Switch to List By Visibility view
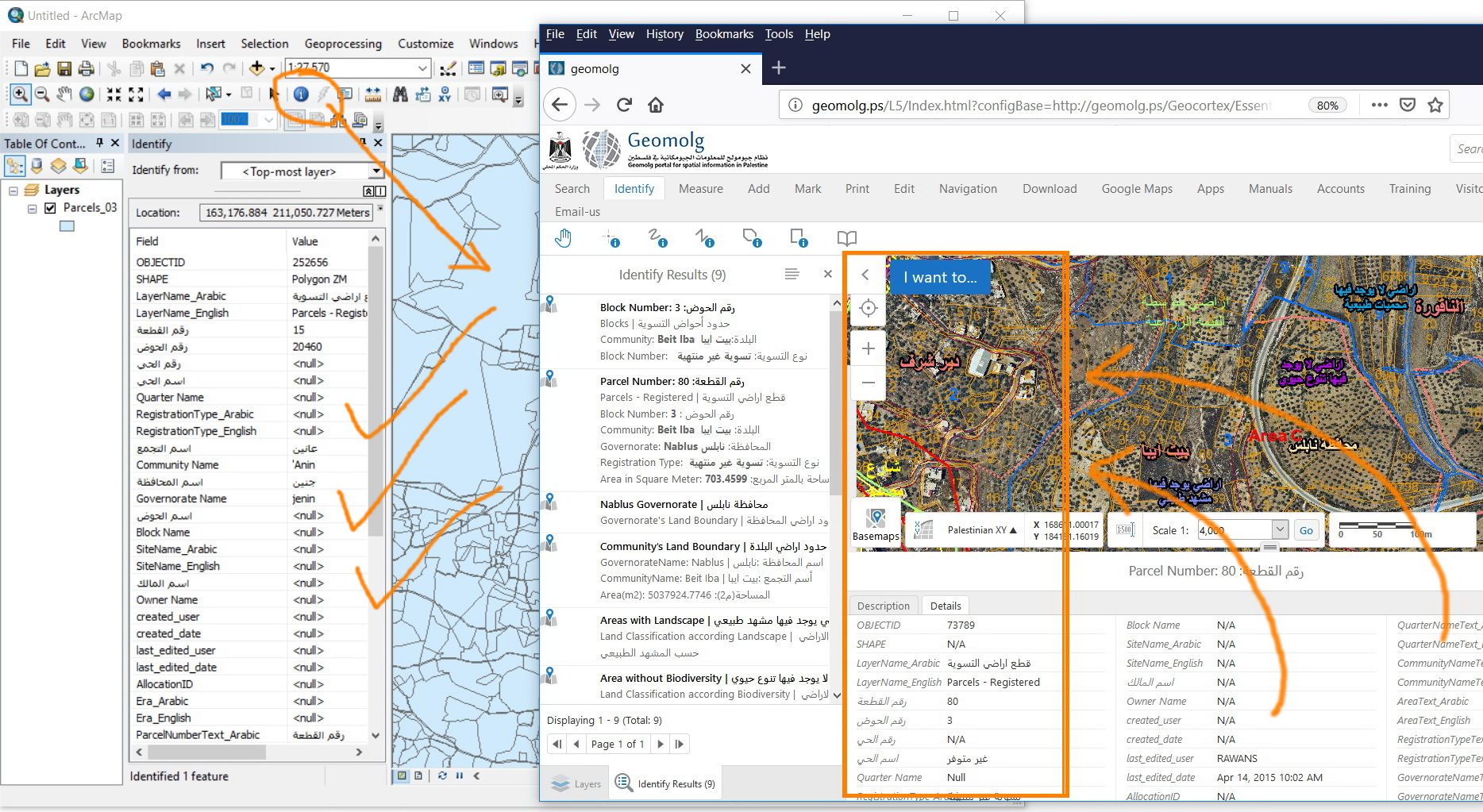1483x812 pixels. [58, 166]
